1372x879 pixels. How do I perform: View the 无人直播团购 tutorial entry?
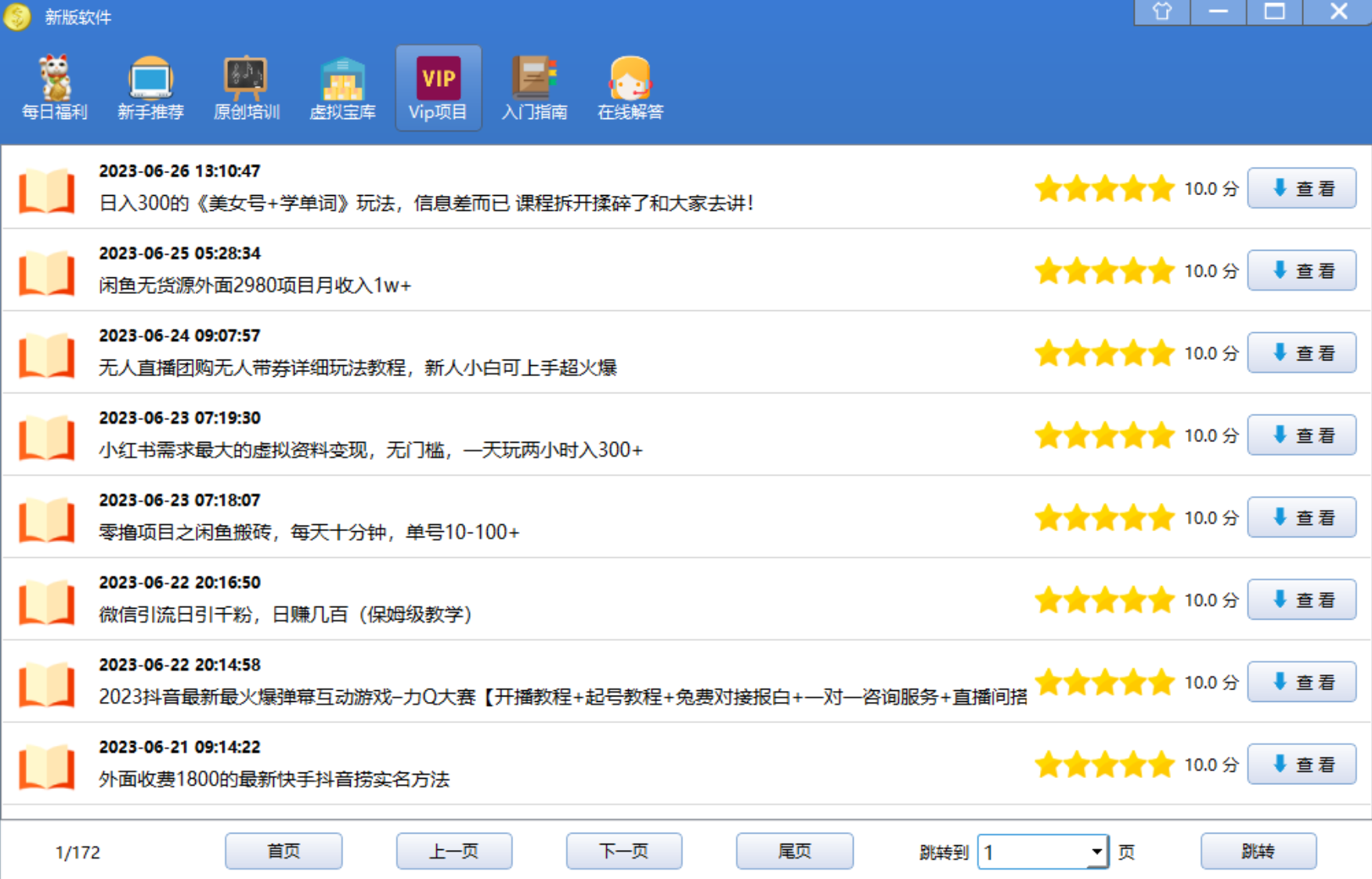coord(1301,353)
